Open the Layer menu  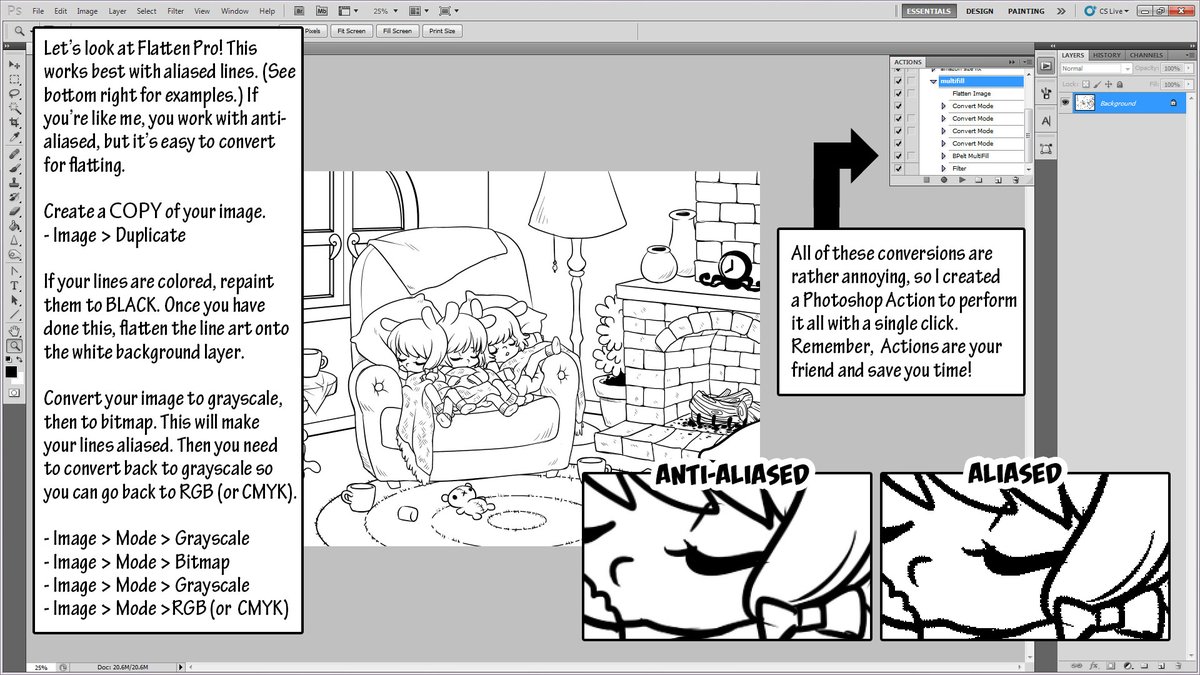point(117,11)
